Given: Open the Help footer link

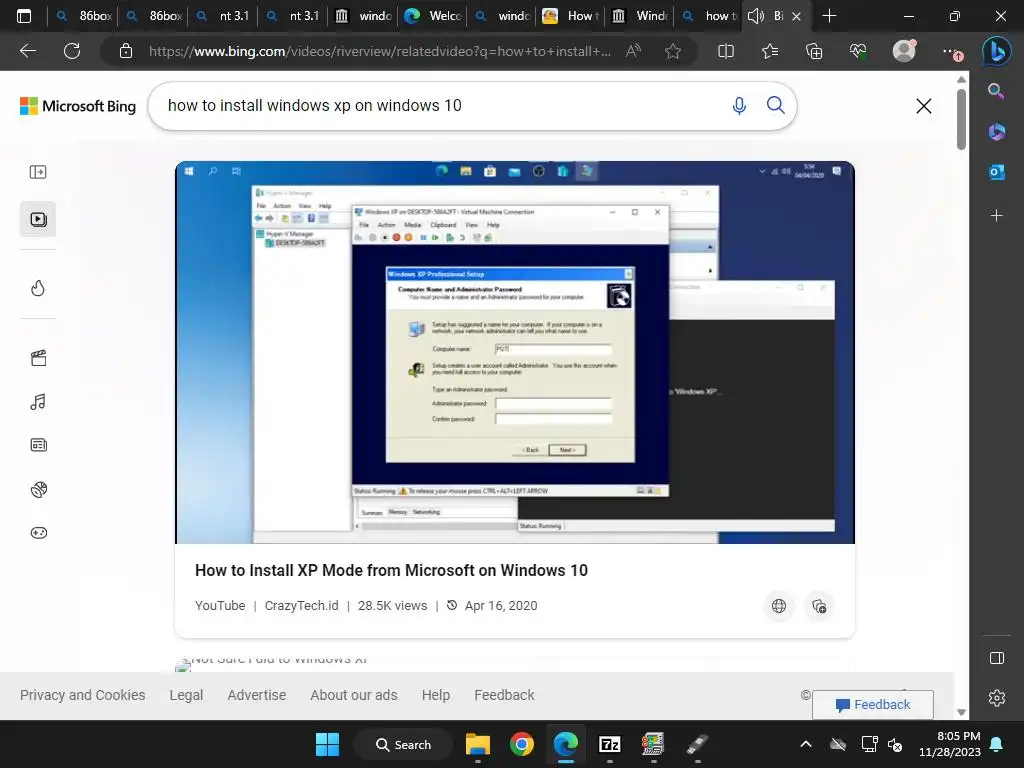Looking at the screenshot, I should click(x=436, y=695).
